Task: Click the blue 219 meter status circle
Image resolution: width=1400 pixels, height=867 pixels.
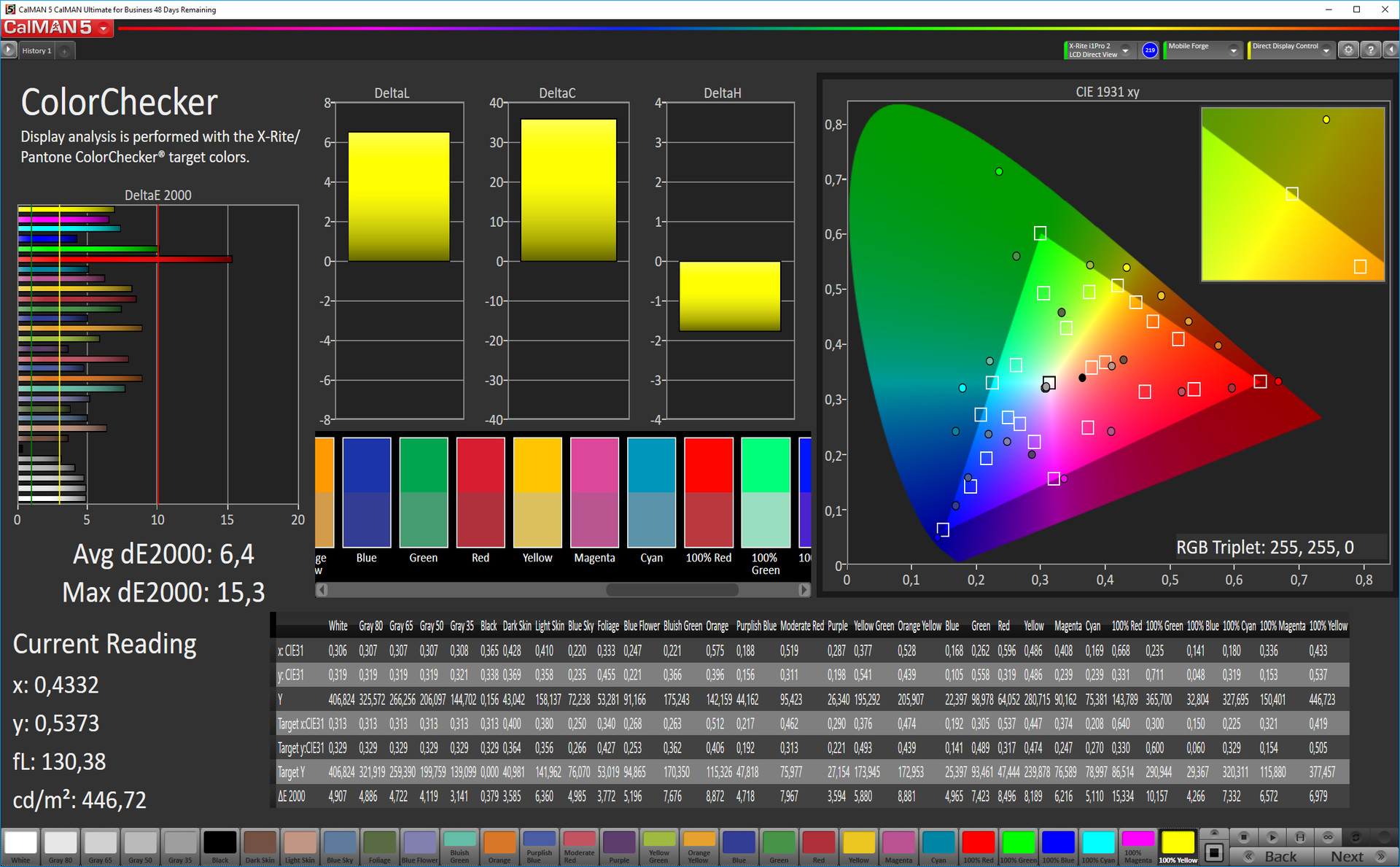Action: coord(1150,50)
